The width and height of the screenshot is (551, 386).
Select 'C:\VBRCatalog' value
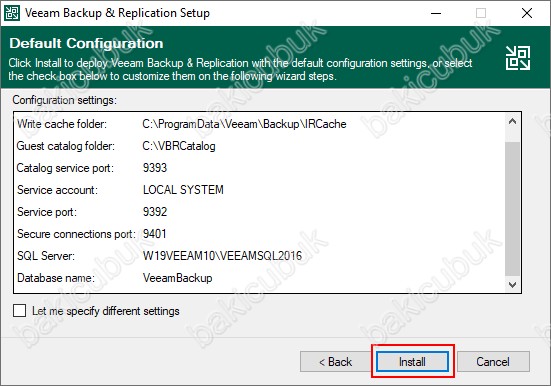pos(179,146)
